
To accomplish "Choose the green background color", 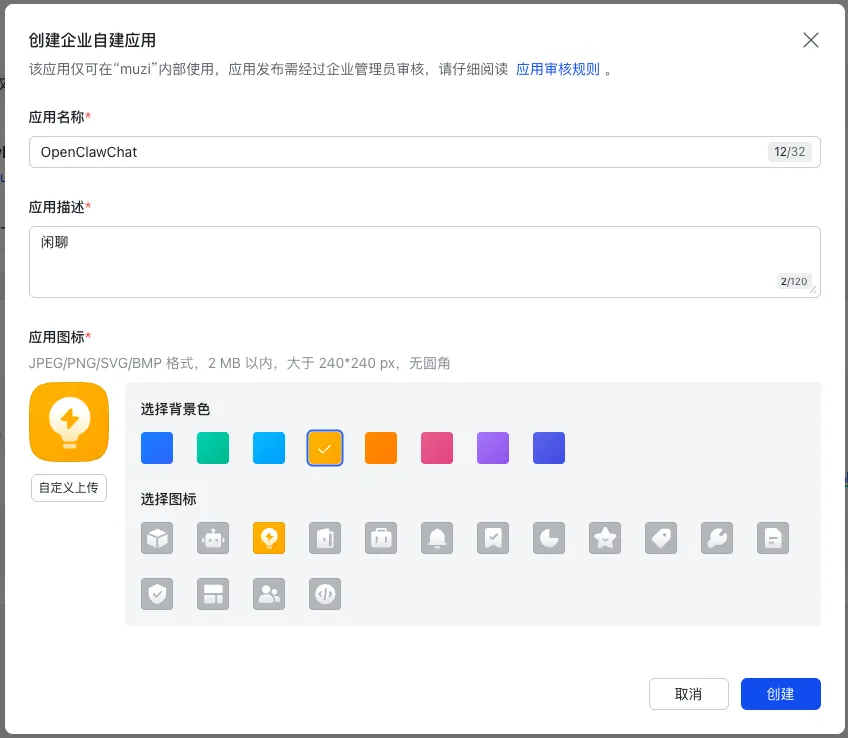I will click(213, 448).
